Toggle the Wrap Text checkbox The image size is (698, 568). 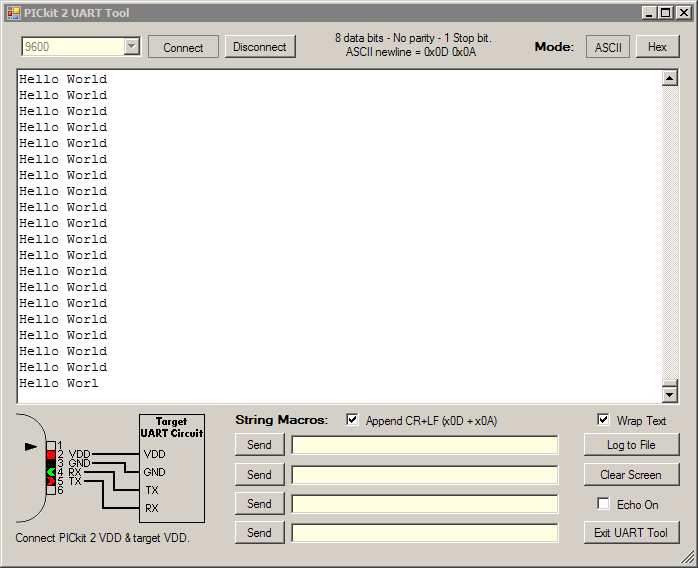(603, 420)
